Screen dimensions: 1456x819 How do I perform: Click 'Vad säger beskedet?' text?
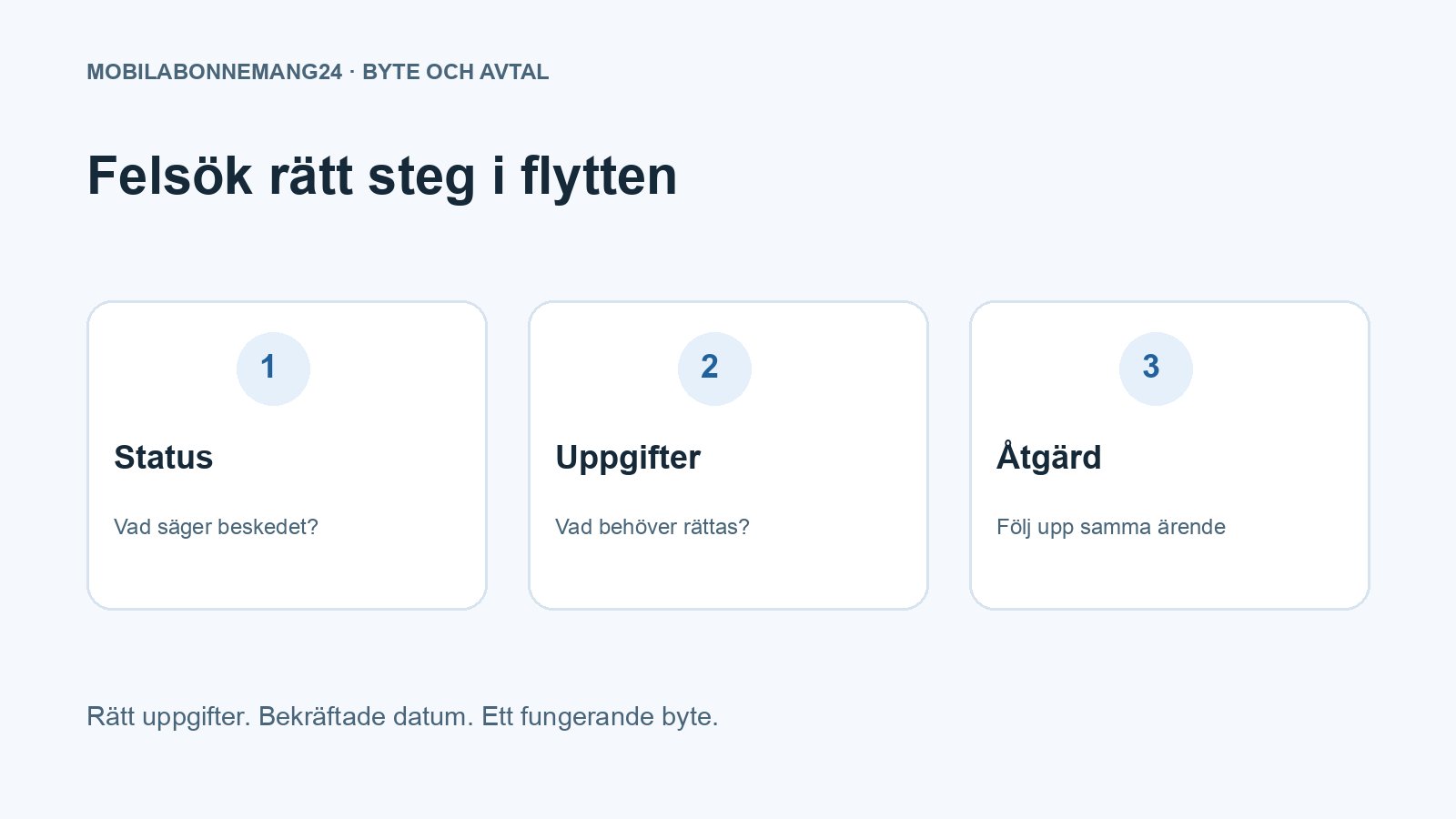[216, 527]
